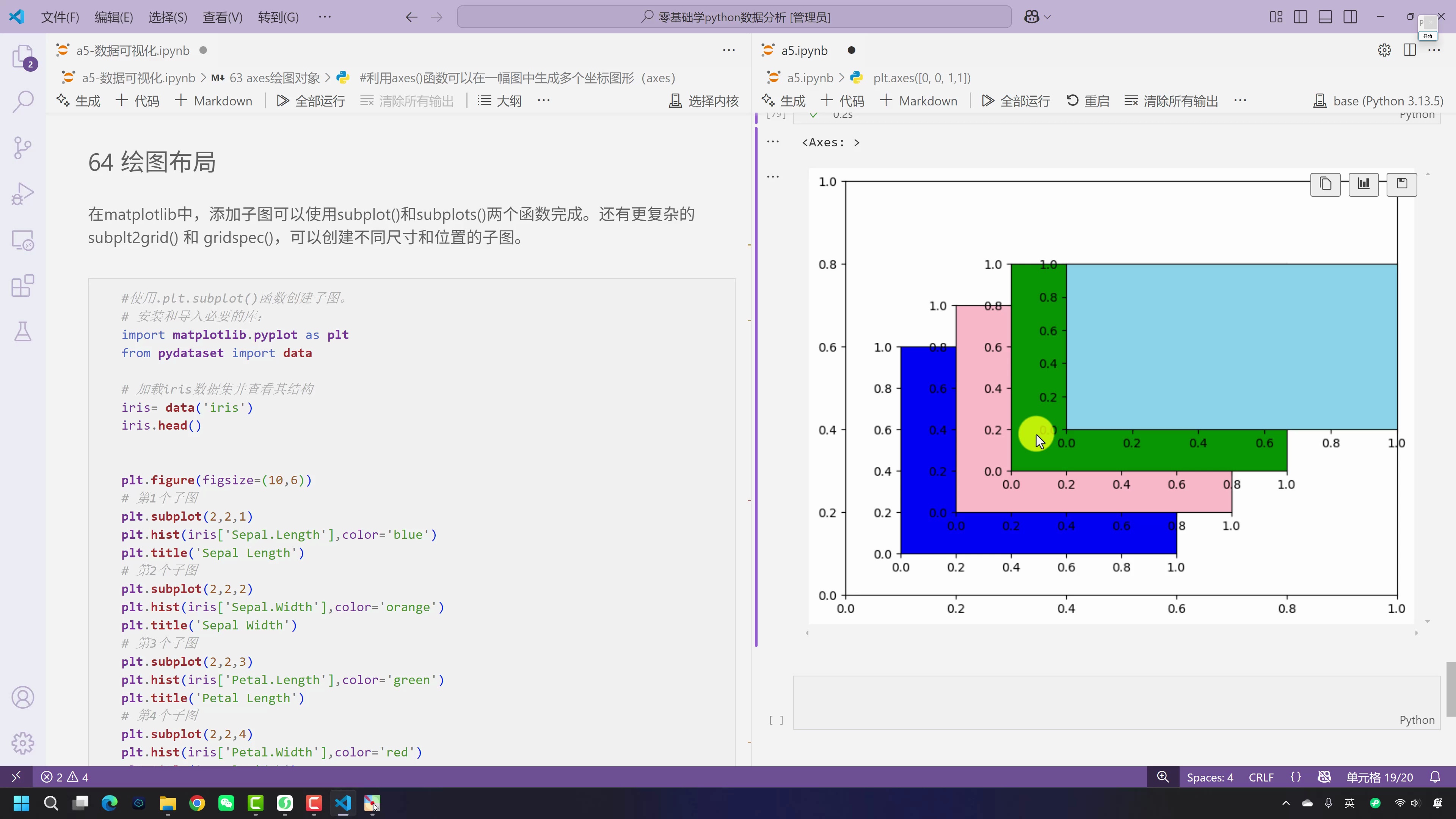The width and height of the screenshot is (1456, 819).
Task: Open the 查看(V) menu
Action: pyautogui.click(x=223, y=17)
